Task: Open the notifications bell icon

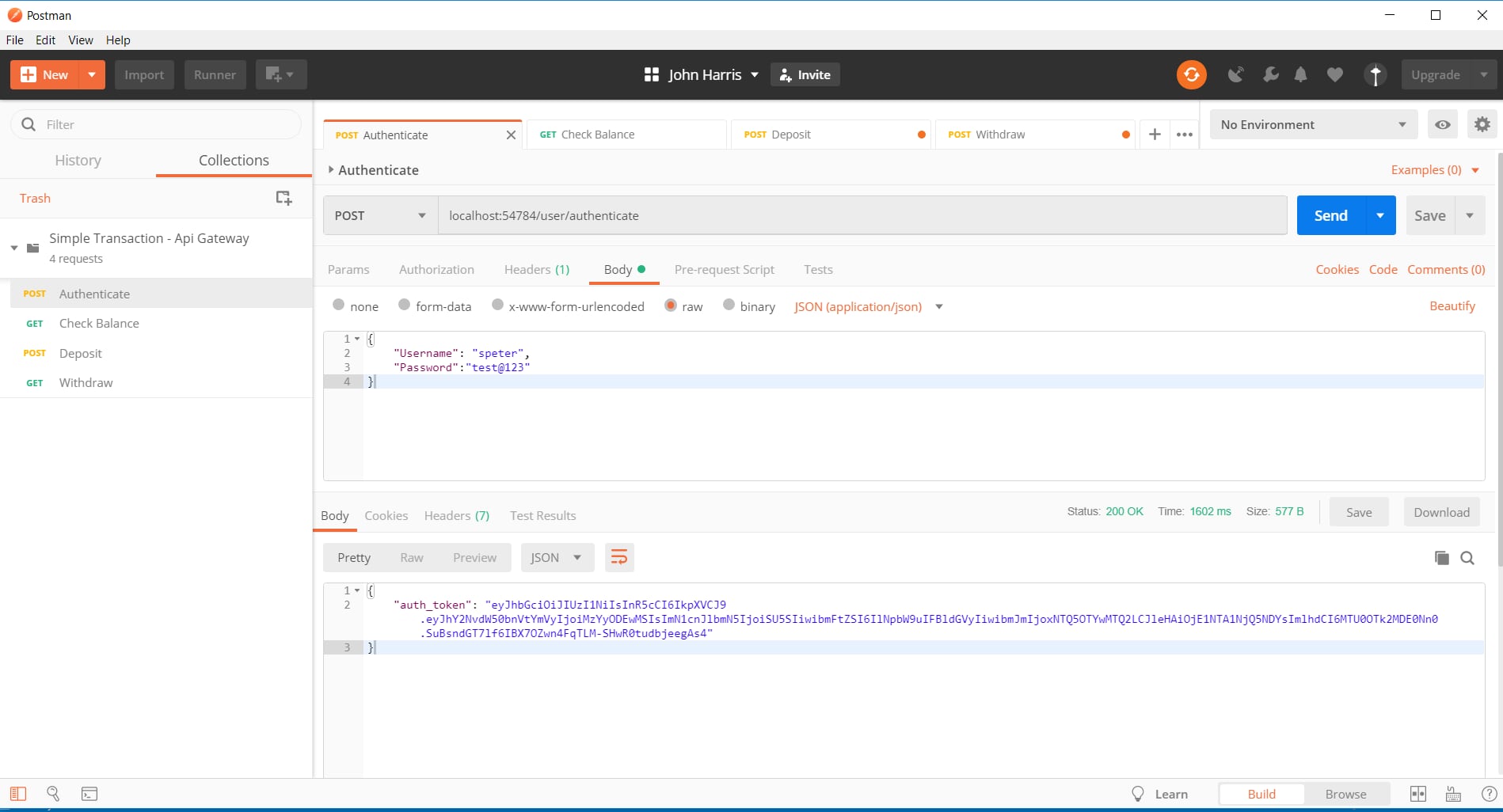Action: (x=1300, y=74)
